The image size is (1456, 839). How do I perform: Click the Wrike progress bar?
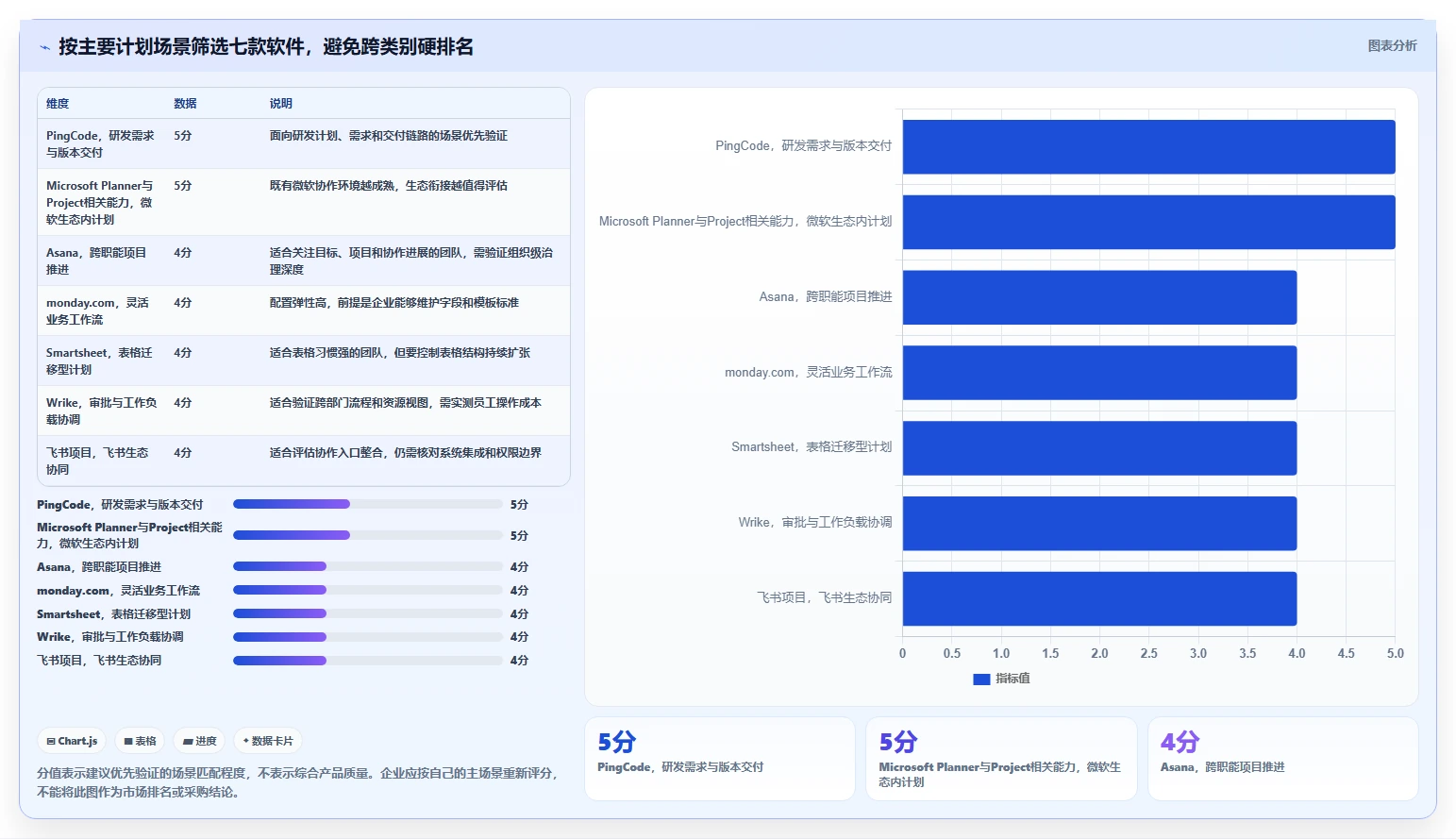coord(368,637)
